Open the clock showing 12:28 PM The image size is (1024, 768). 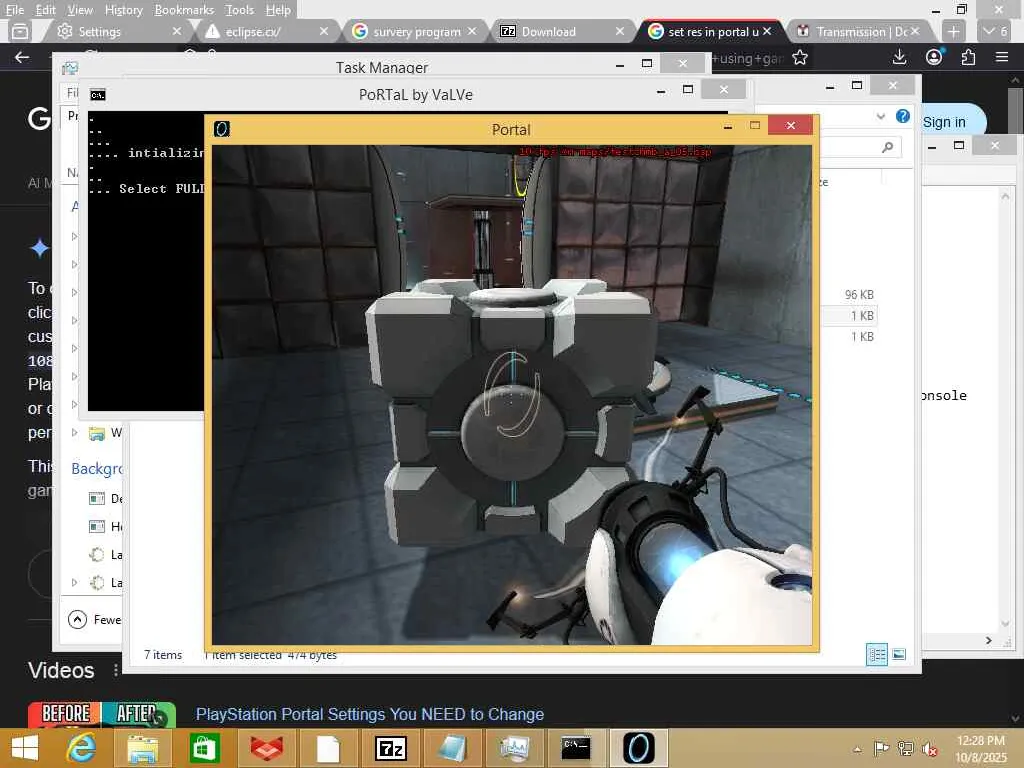pyautogui.click(x=980, y=749)
